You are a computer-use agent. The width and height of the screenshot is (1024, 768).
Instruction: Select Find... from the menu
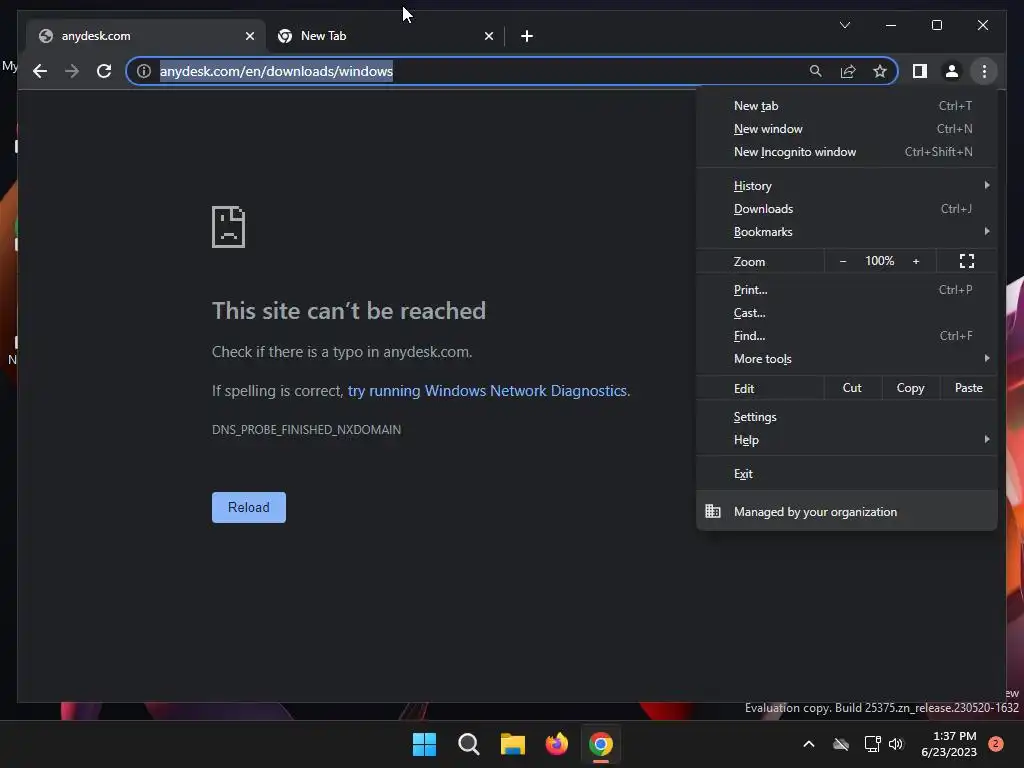846,336
